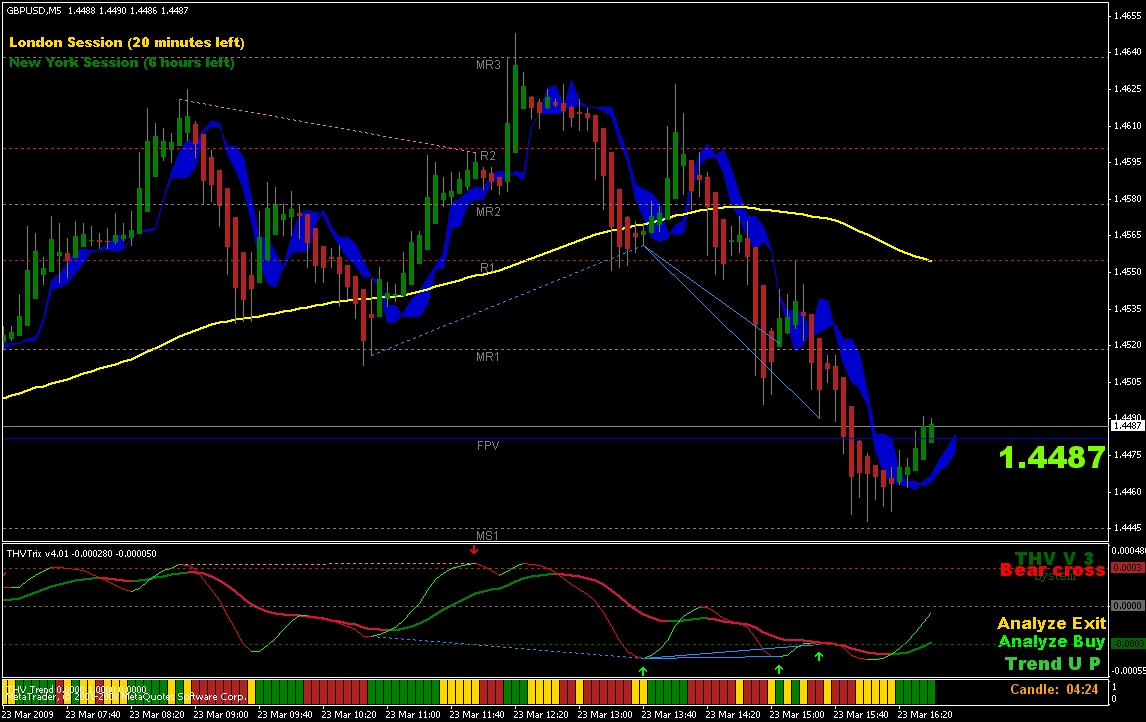Click the Analyze Buy label
The height and width of the screenshot is (722, 1146).
pos(1052,642)
